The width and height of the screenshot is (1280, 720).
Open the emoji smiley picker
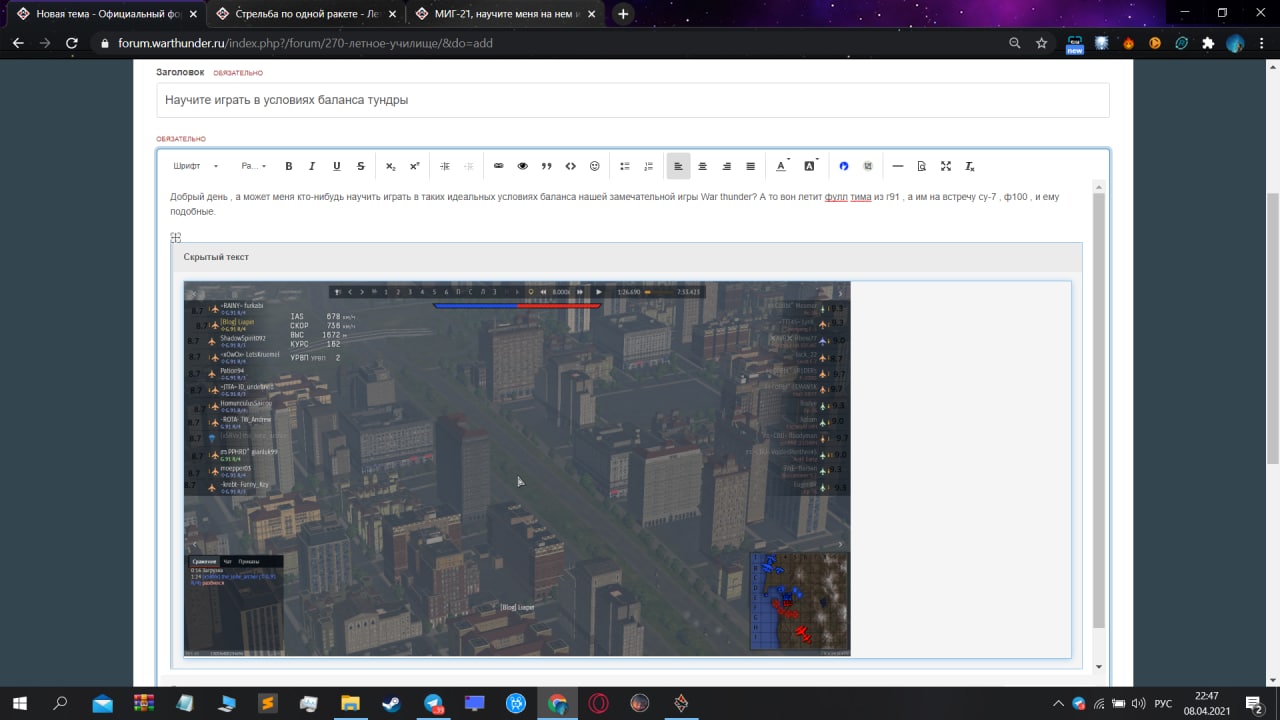coord(595,166)
